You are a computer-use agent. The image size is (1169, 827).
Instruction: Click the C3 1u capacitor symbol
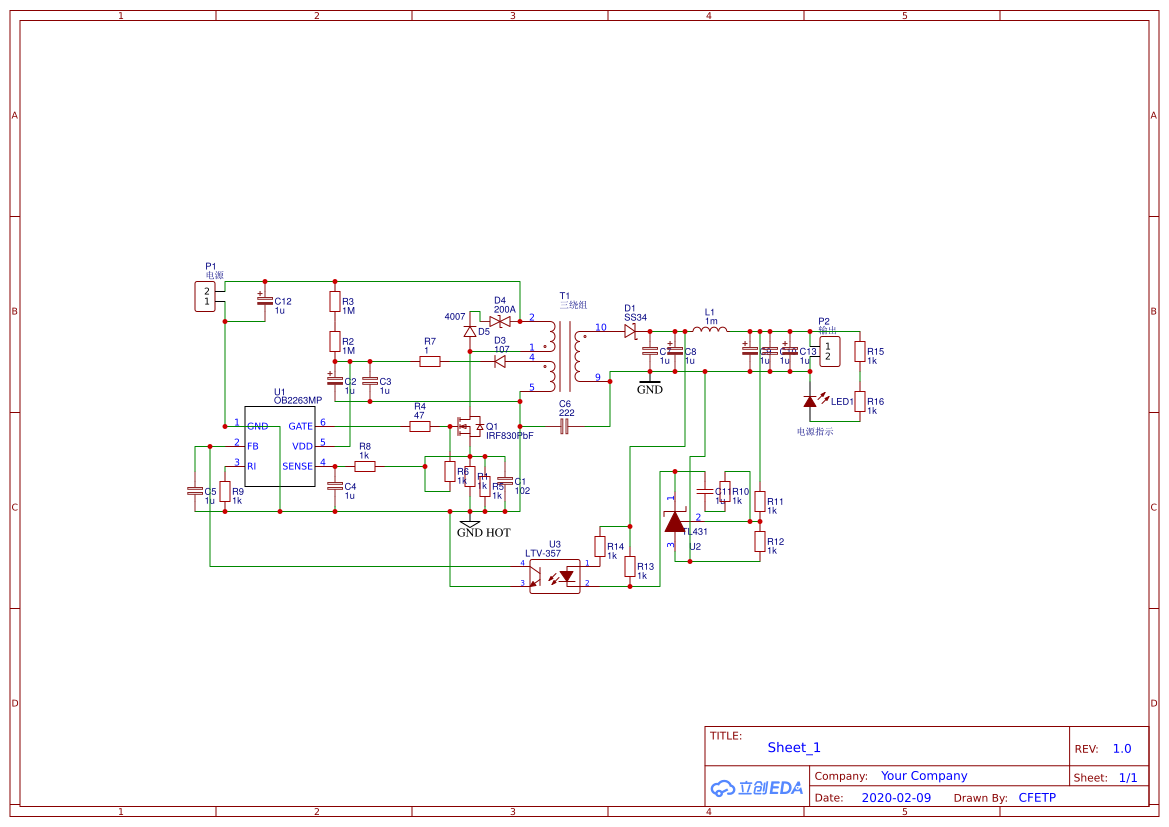pyautogui.click(x=370, y=381)
